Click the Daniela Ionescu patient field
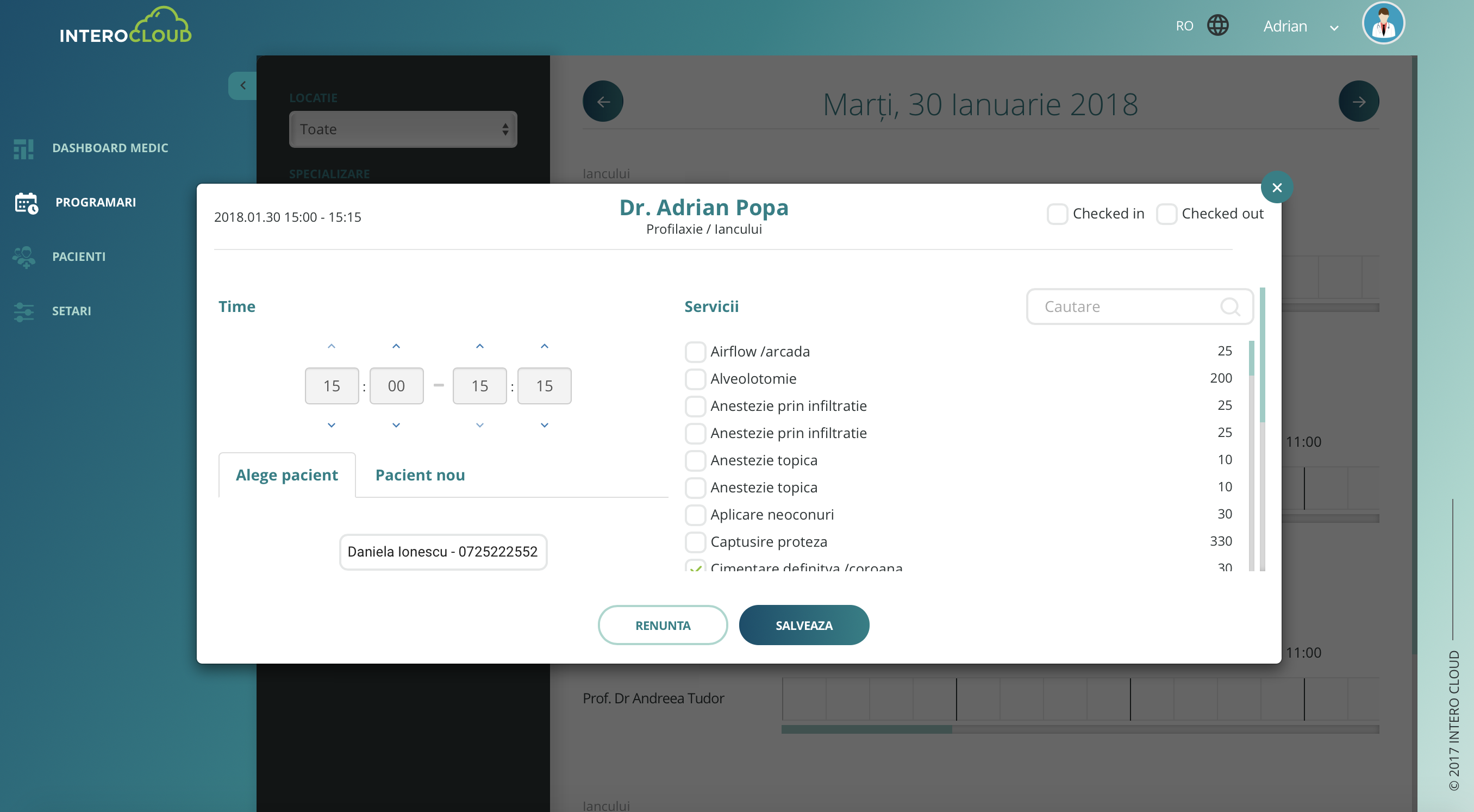Image resolution: width=1474 pixels, height=812 pixels. tap(442, 552)
